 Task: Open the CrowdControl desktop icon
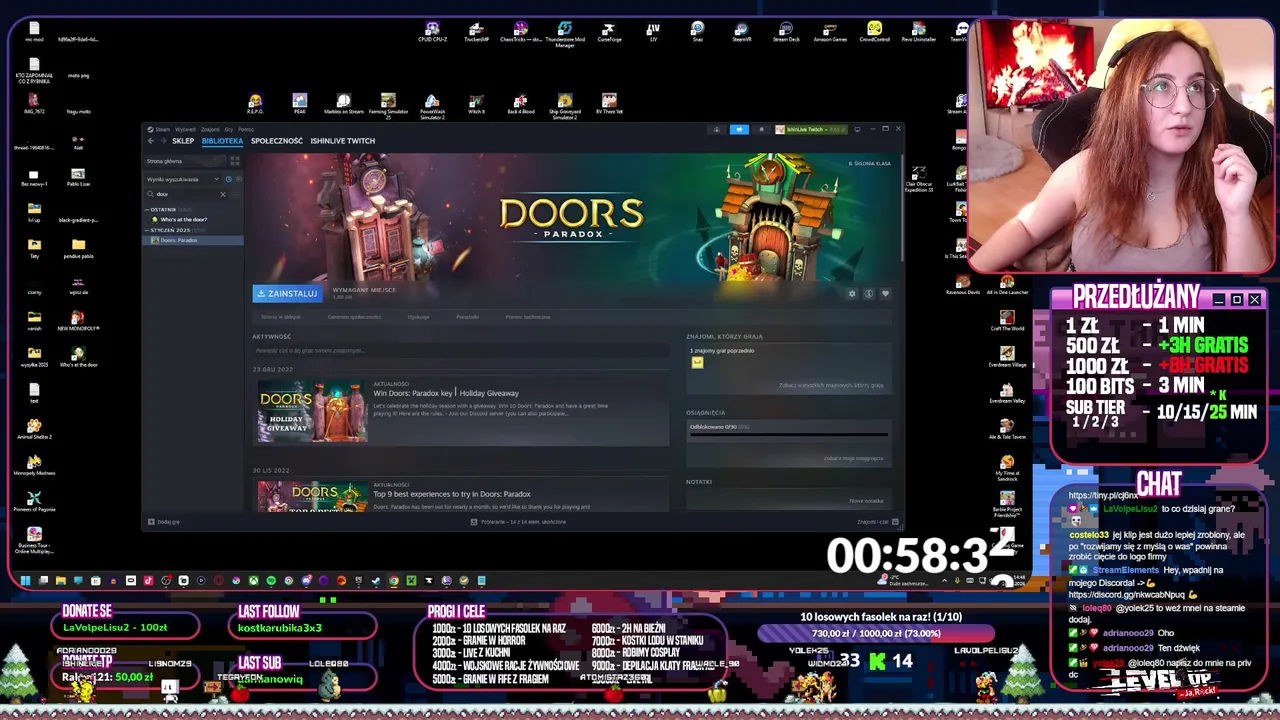(874, 32)
